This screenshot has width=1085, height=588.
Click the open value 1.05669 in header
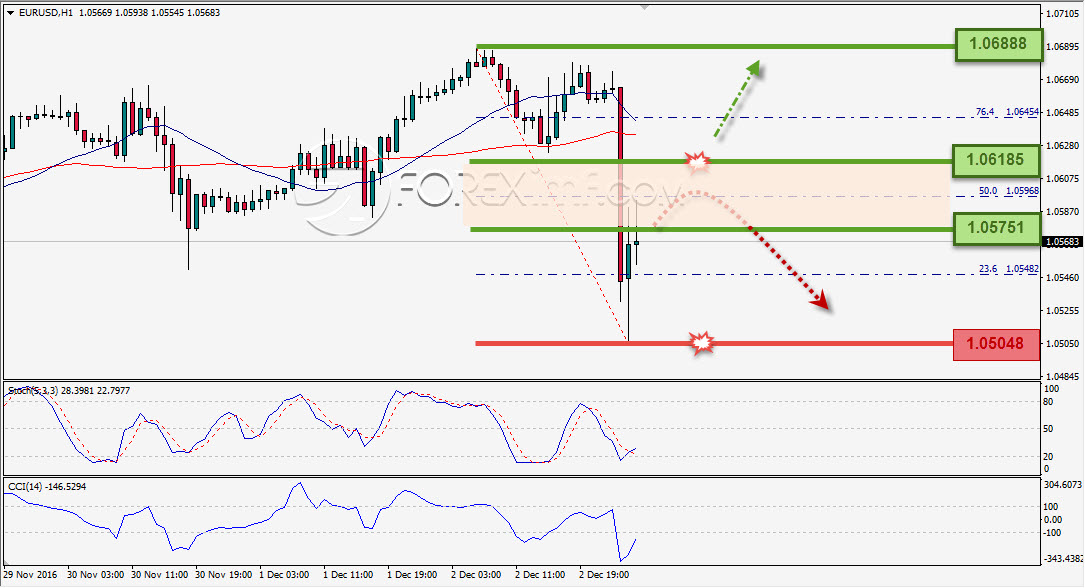pos(95,12)
